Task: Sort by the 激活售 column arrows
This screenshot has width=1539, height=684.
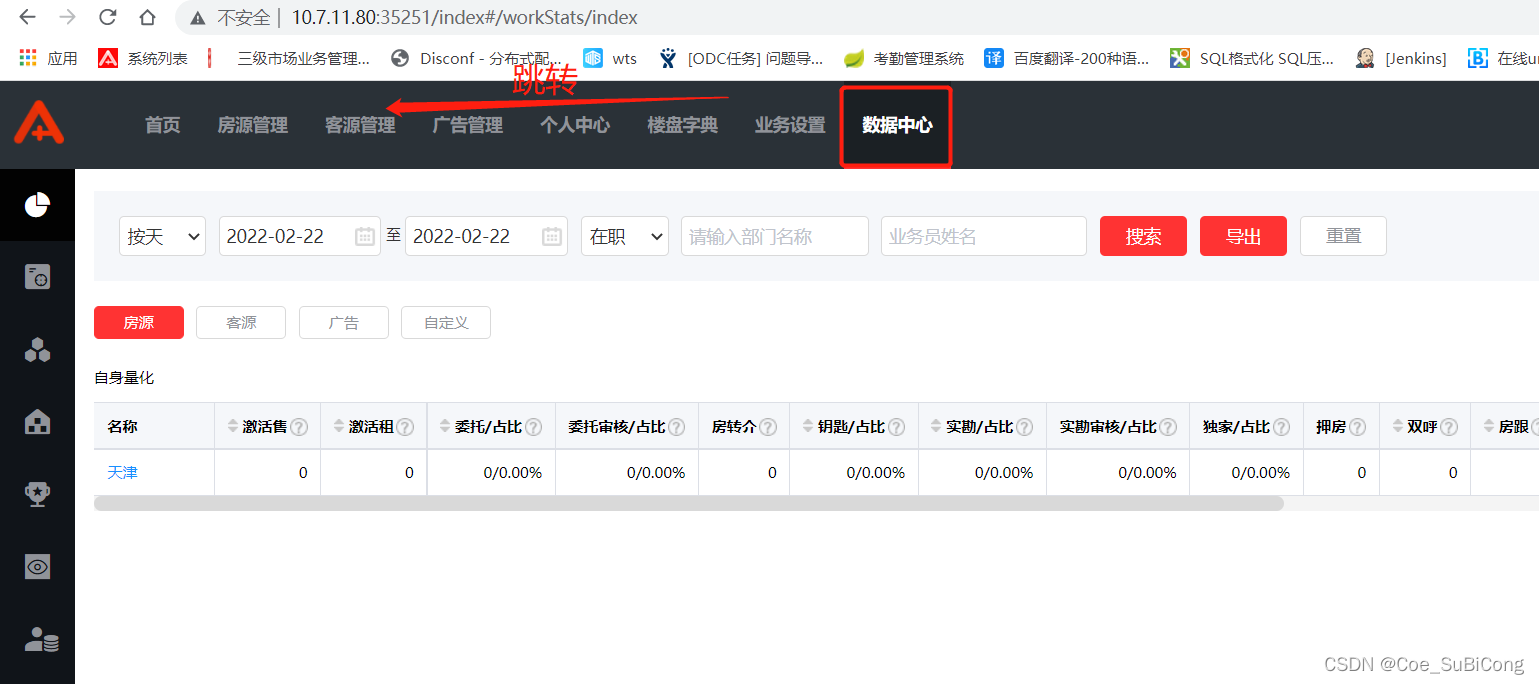Action: tap(234, 427)
